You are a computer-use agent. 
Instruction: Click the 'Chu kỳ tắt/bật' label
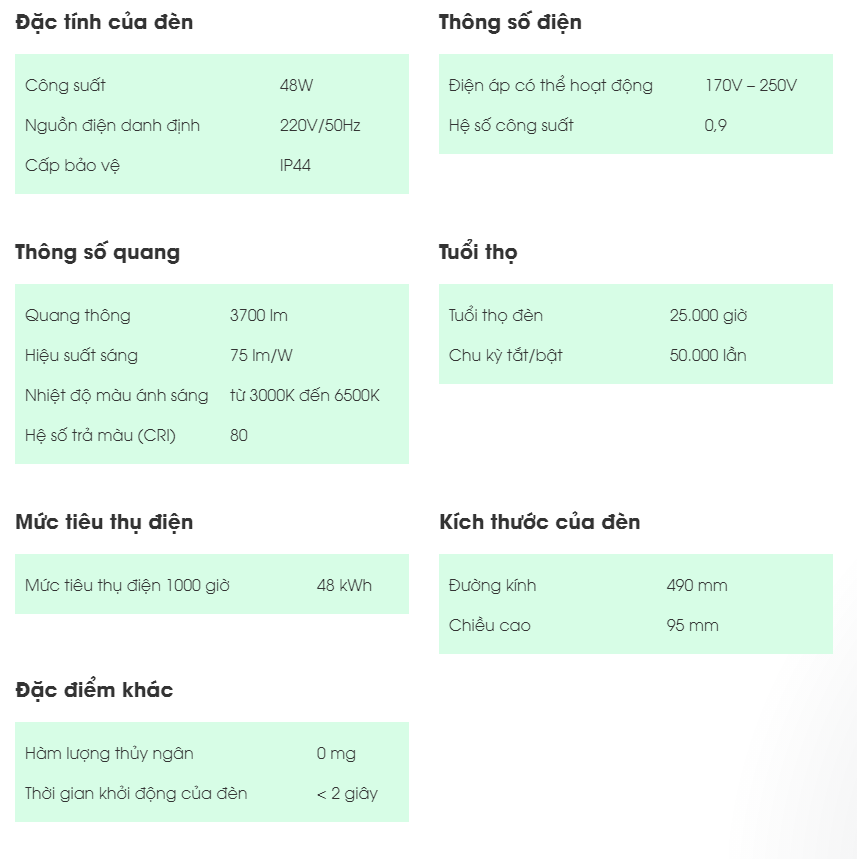[505, 355]
